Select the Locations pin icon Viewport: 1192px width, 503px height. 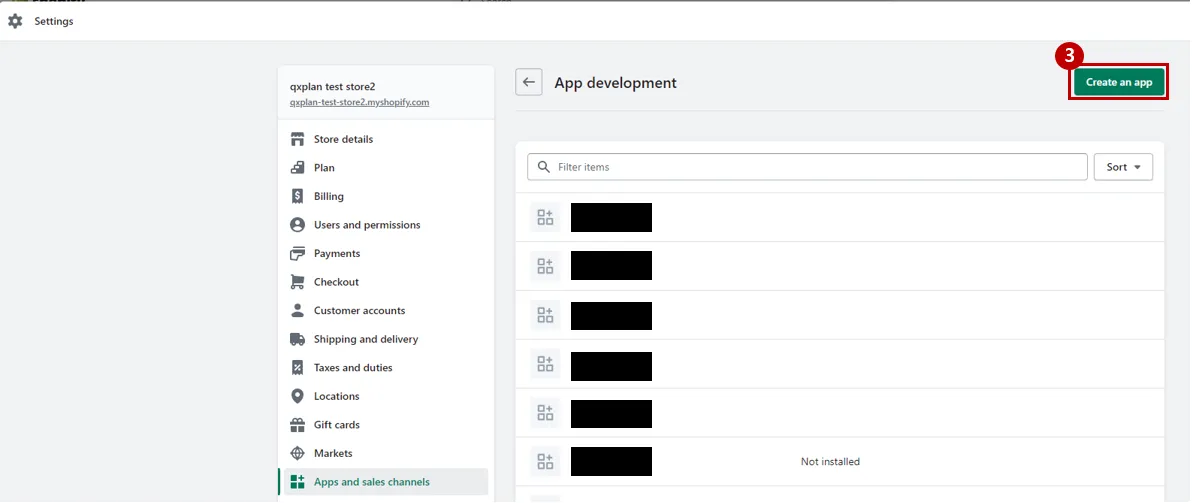tap(298, 396)
